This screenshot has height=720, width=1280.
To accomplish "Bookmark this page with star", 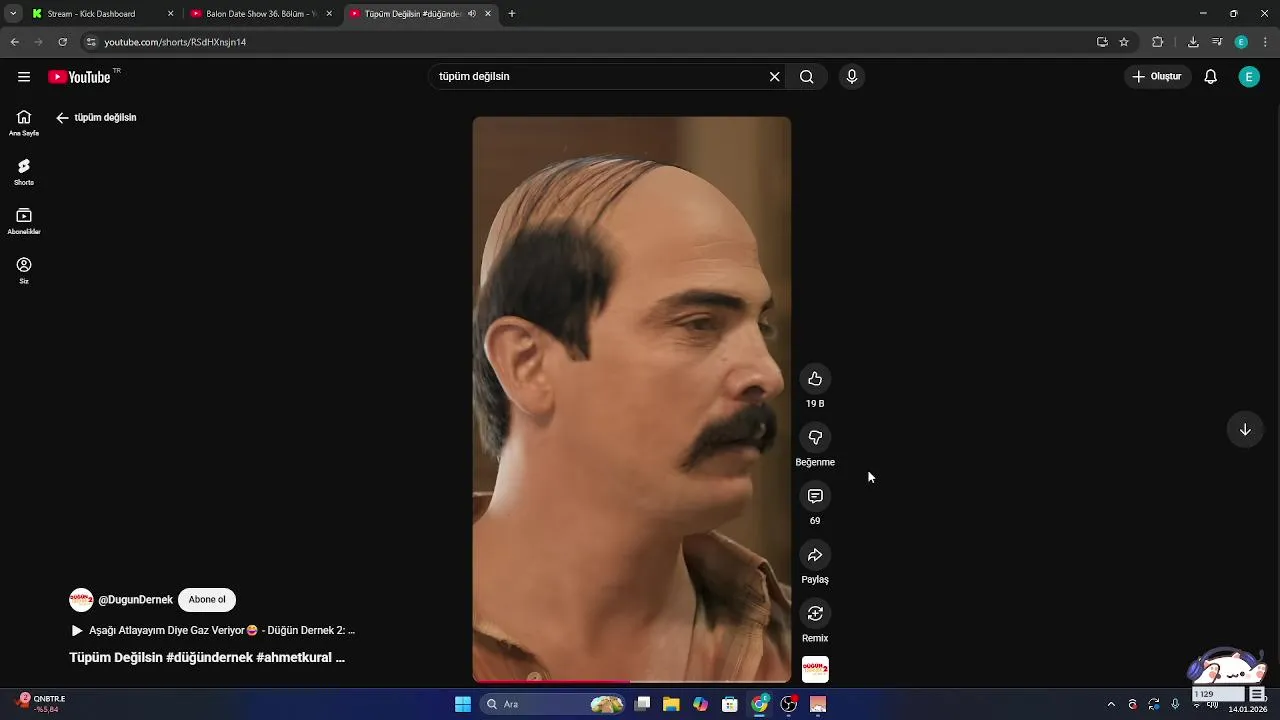I will pos(1124,42).
